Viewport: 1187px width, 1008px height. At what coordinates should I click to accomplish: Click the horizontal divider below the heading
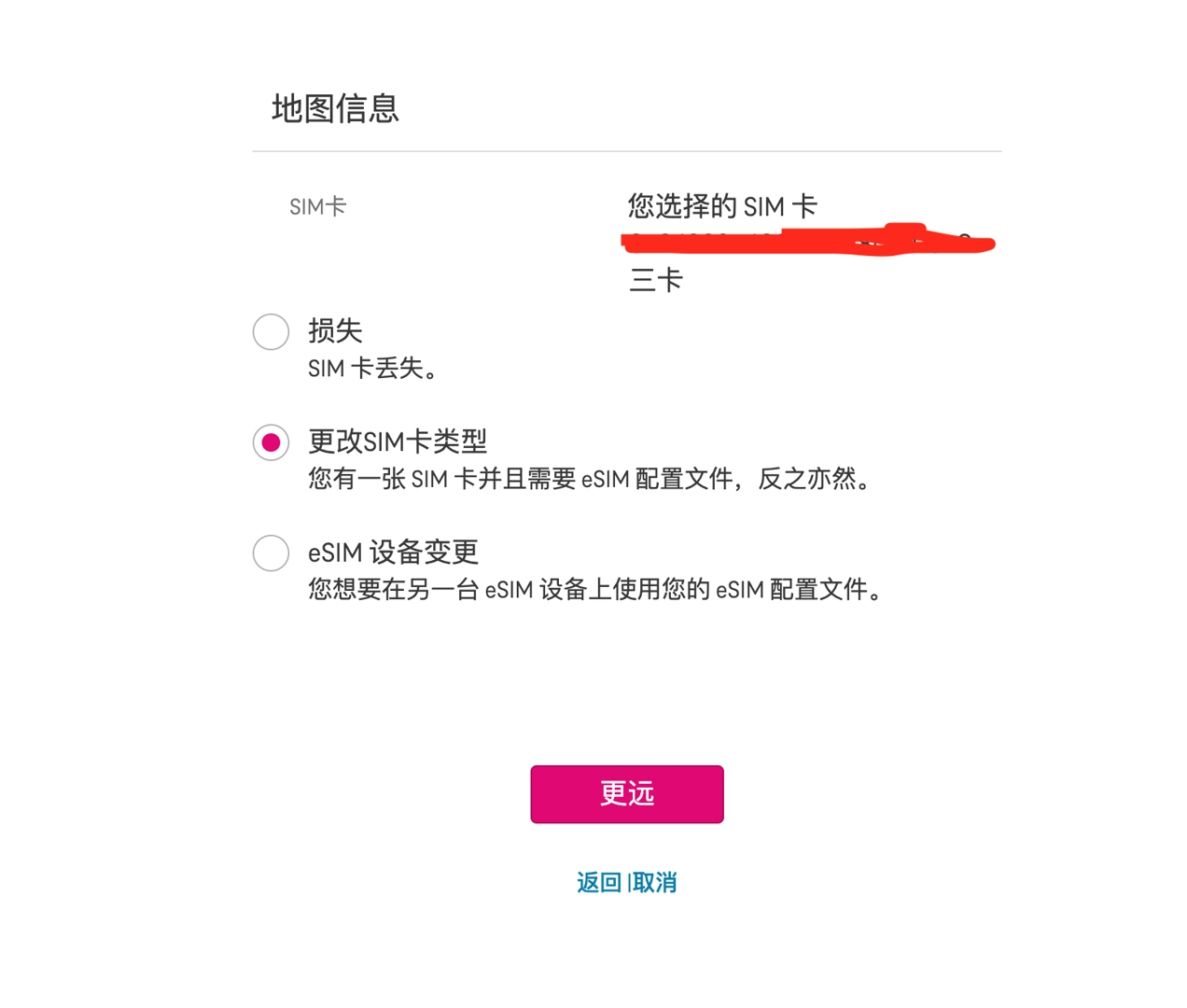(x=627, y=151)
